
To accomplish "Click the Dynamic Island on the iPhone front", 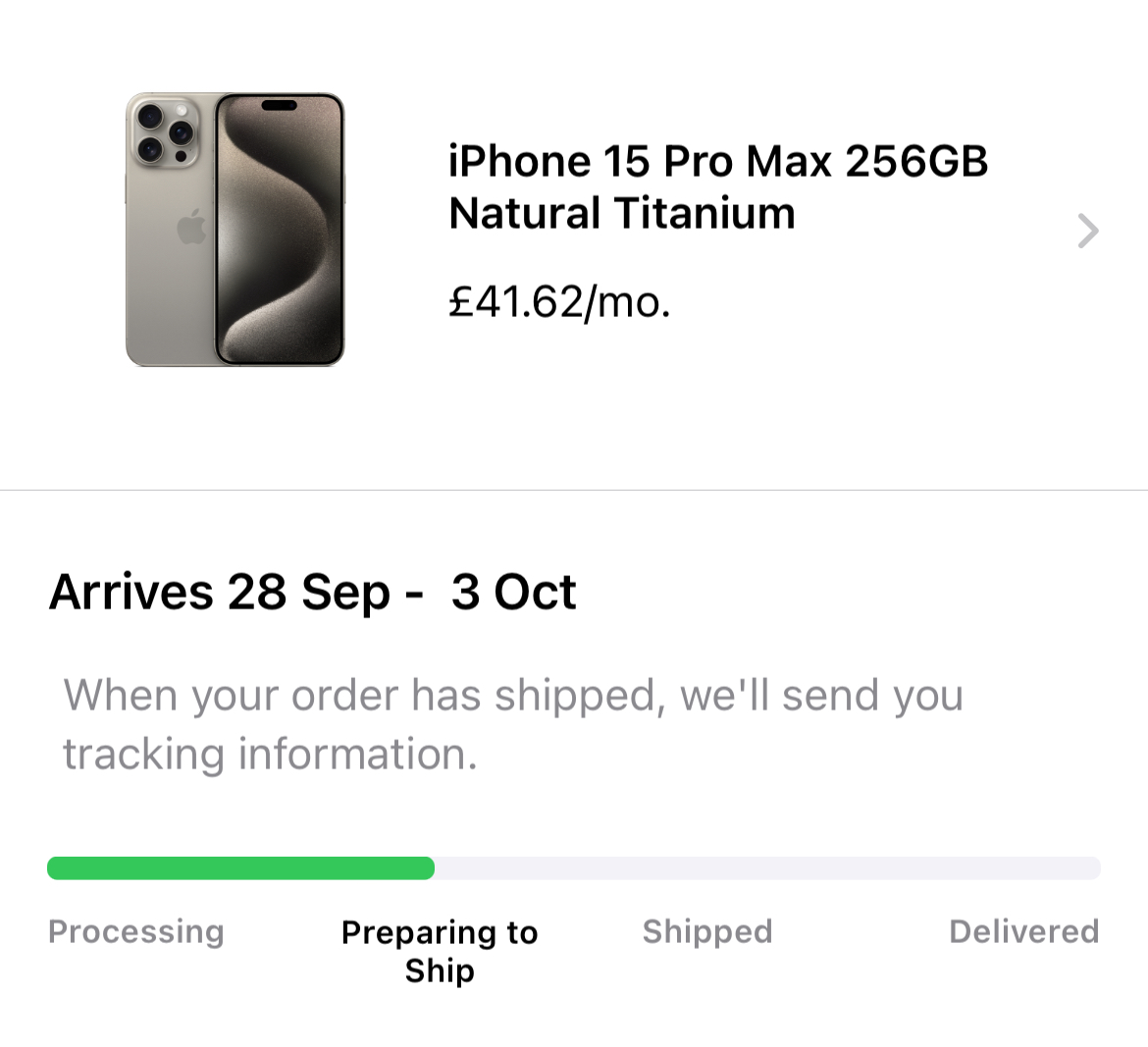I will (279, 106).
